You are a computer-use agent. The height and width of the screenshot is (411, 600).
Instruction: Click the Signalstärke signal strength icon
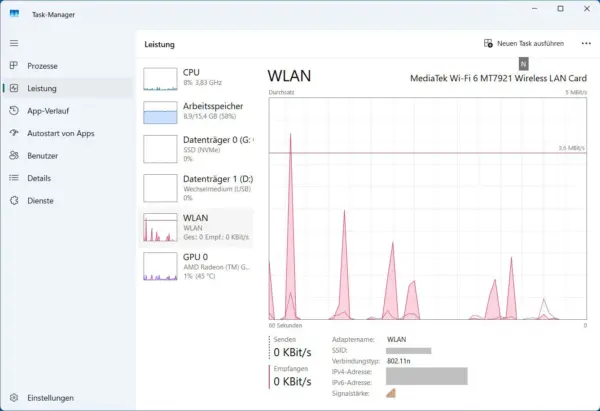click(391, 393)
